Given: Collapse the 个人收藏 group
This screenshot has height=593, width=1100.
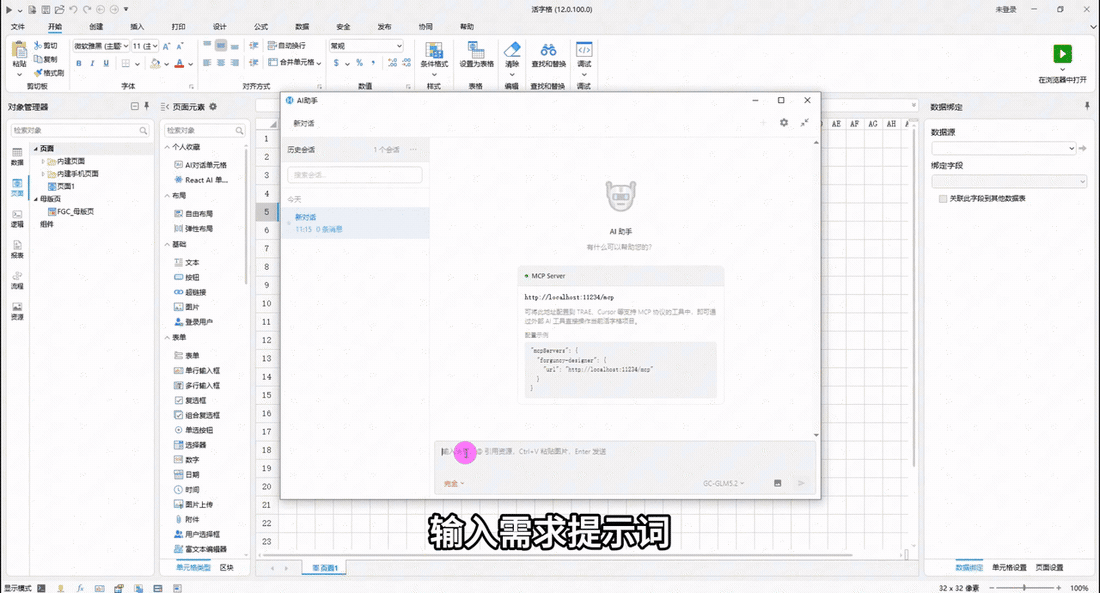Looking at the screenshot, I should 167,147.
